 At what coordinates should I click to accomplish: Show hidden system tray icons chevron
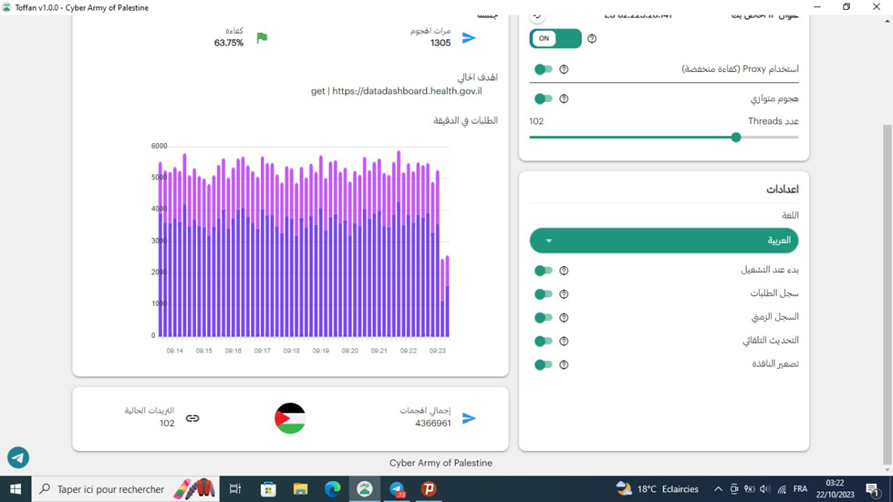(718, 489)
